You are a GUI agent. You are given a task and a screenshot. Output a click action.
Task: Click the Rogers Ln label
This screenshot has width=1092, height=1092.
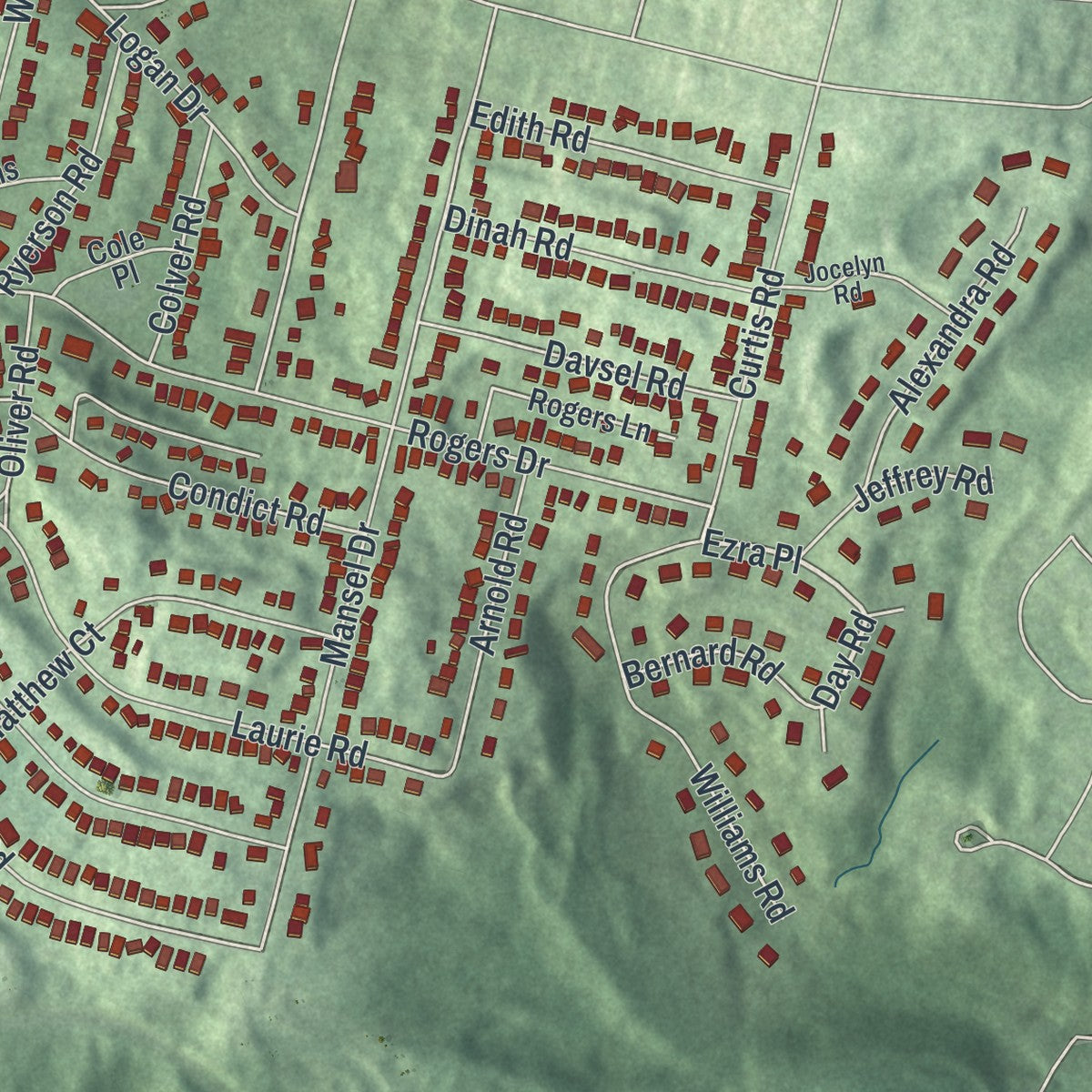pyautogui.click(x=590, y=417)
